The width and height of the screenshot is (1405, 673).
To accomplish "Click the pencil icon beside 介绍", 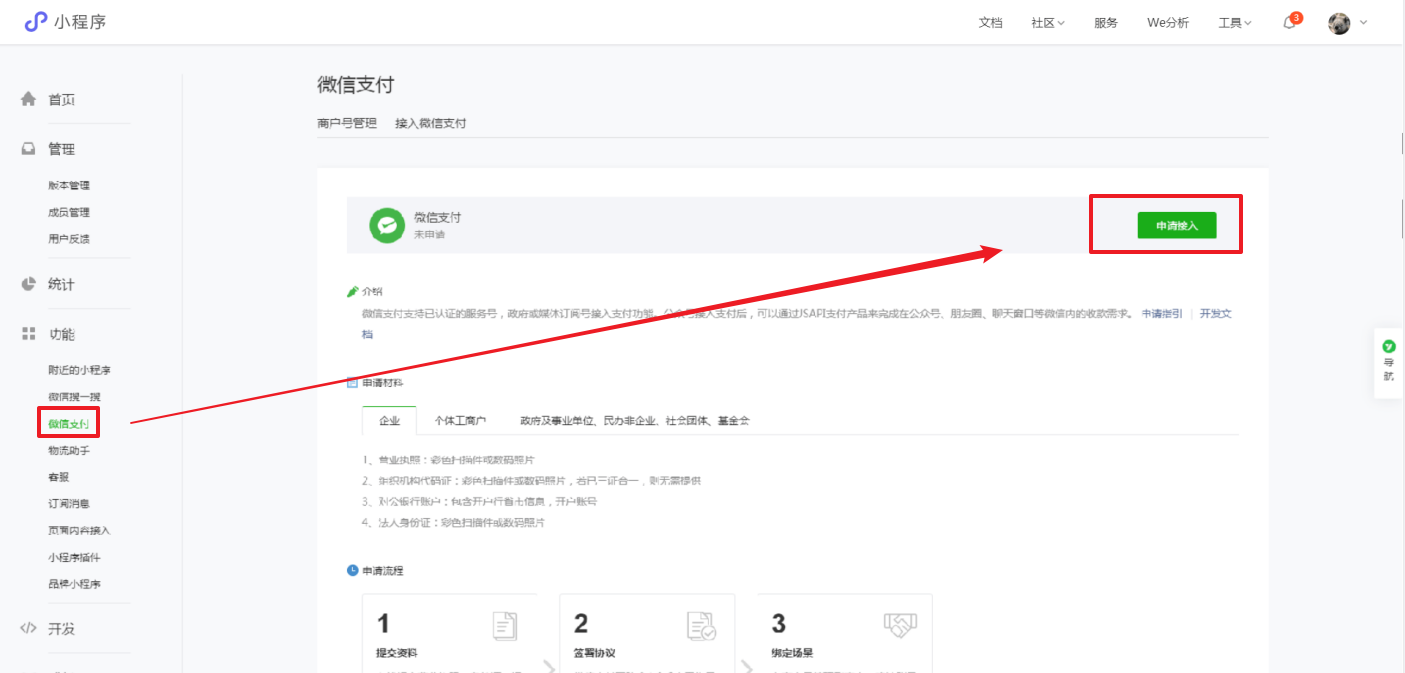I will click(x=352, y=291).
